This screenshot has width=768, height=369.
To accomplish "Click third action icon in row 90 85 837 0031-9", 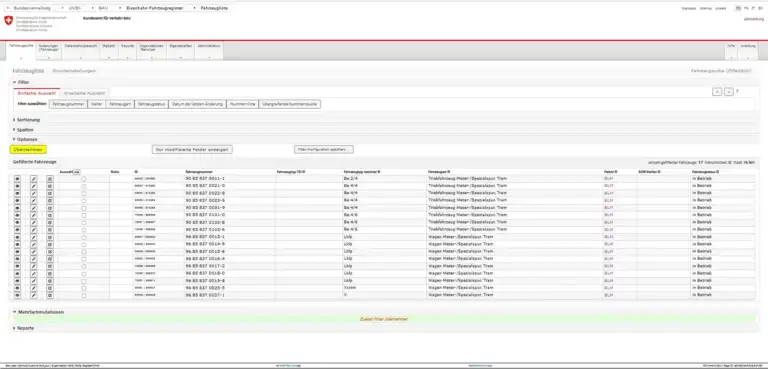I will 49,208.
